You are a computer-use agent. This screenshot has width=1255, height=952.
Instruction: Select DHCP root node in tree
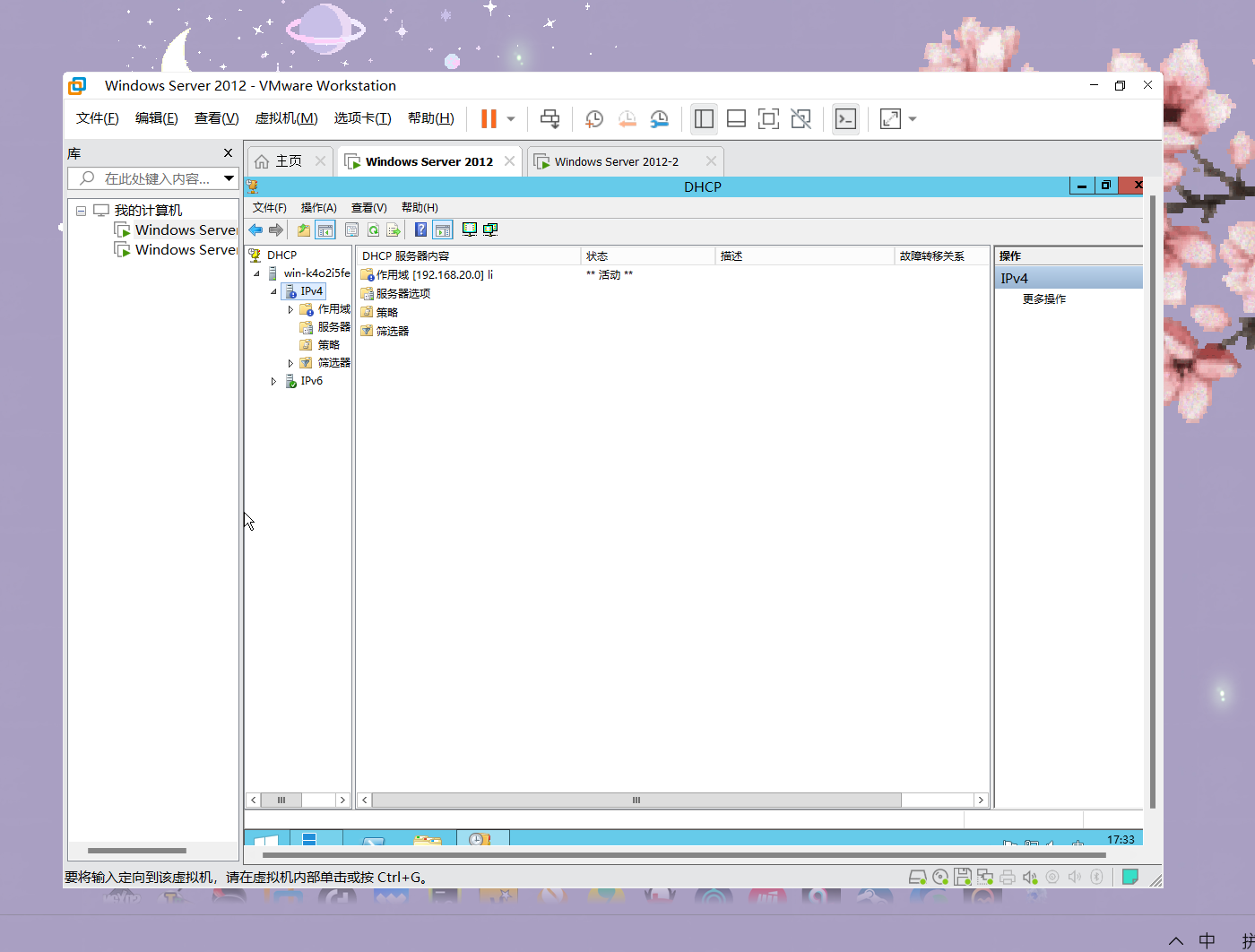click(x=273, y=255)
